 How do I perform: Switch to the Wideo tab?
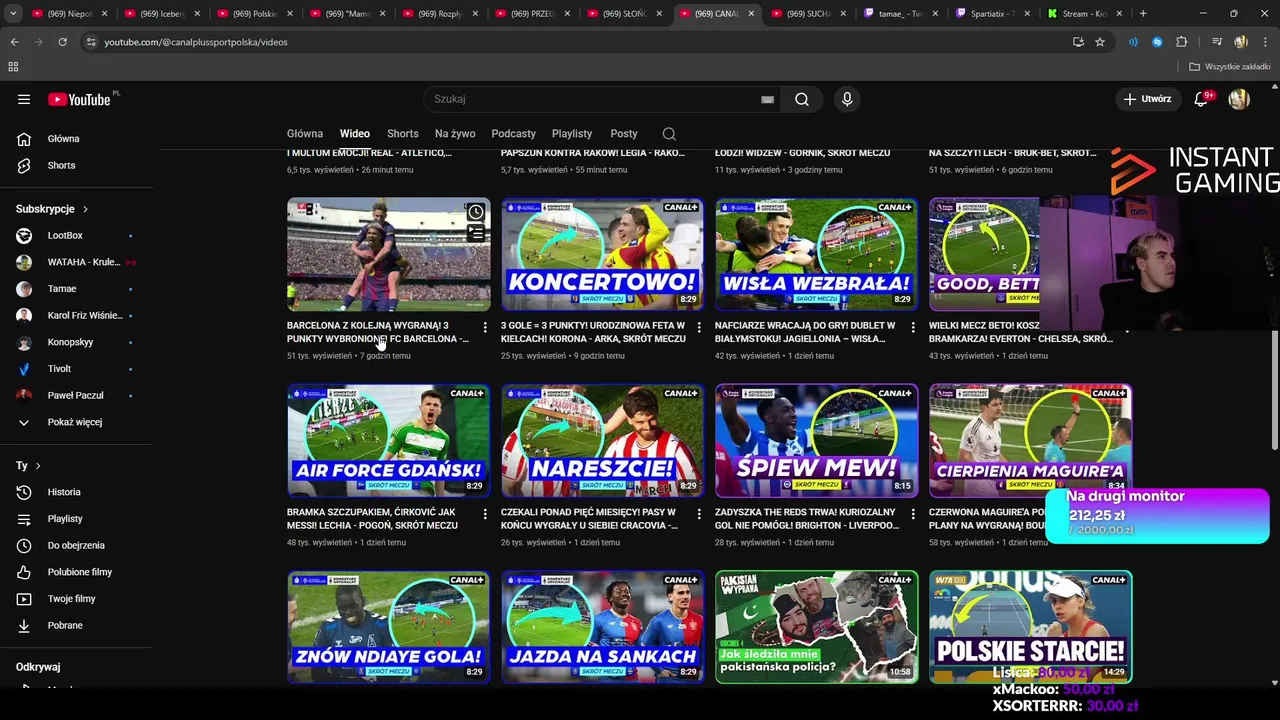click(354, 134)
